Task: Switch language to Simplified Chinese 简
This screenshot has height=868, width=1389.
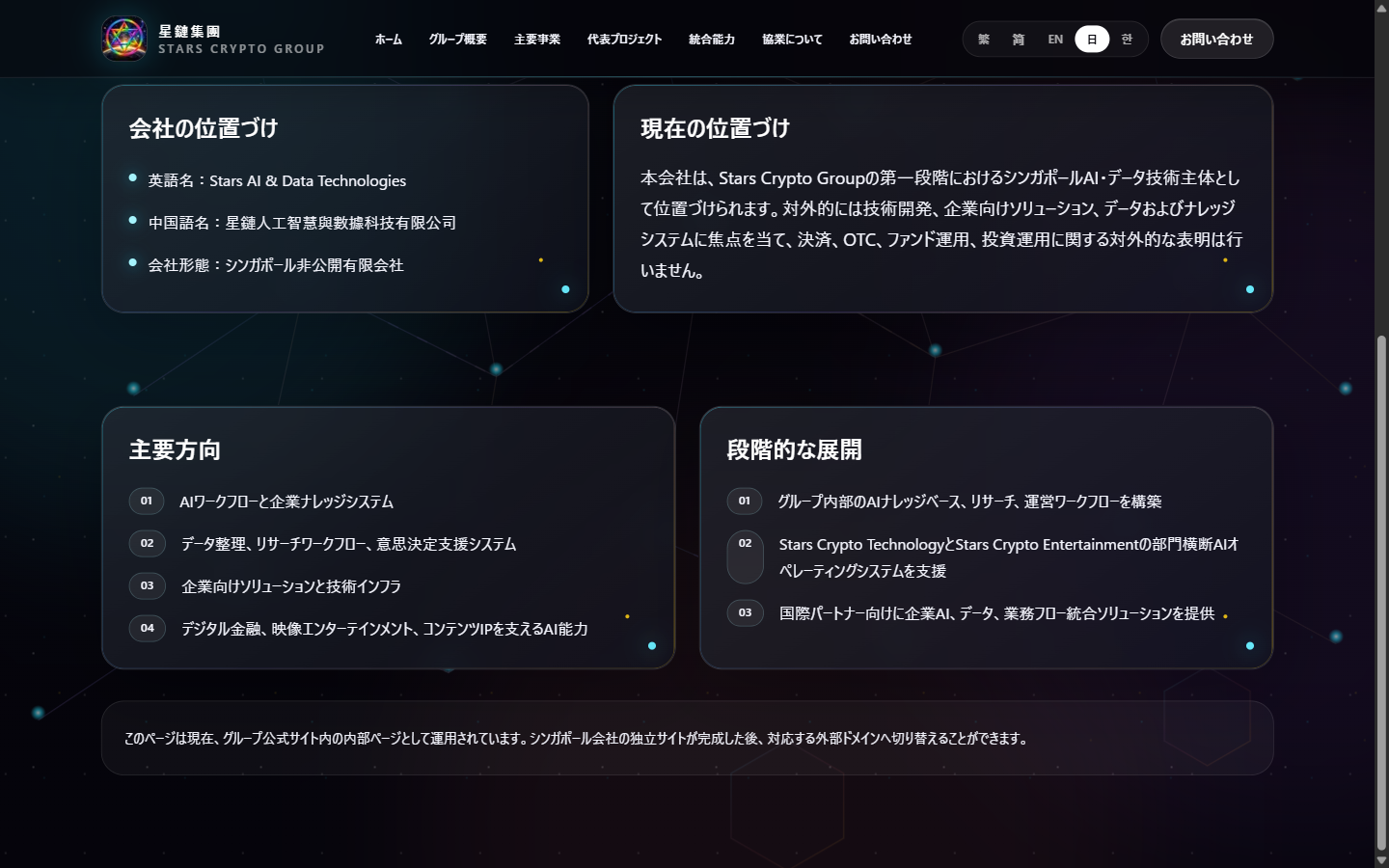Action: tap(1019, 40)
